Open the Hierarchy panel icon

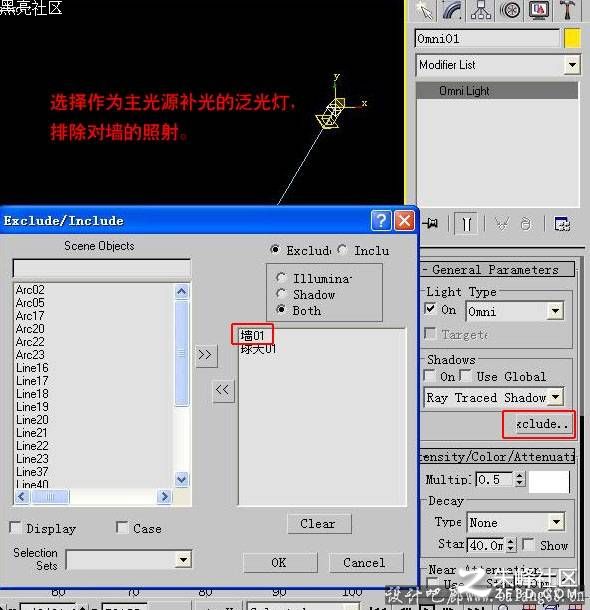point(481,9)
